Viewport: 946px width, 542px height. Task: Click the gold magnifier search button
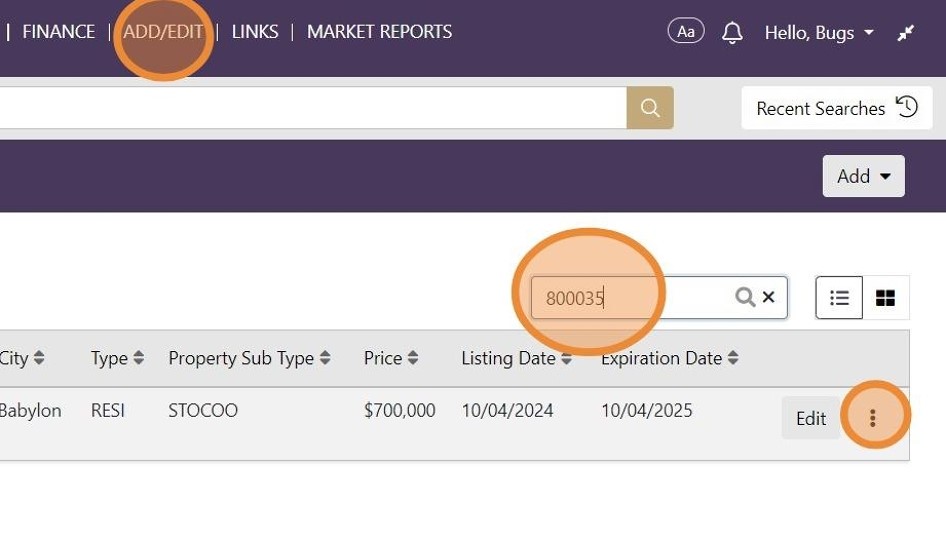pyautogui.click(x=650, y=108)
